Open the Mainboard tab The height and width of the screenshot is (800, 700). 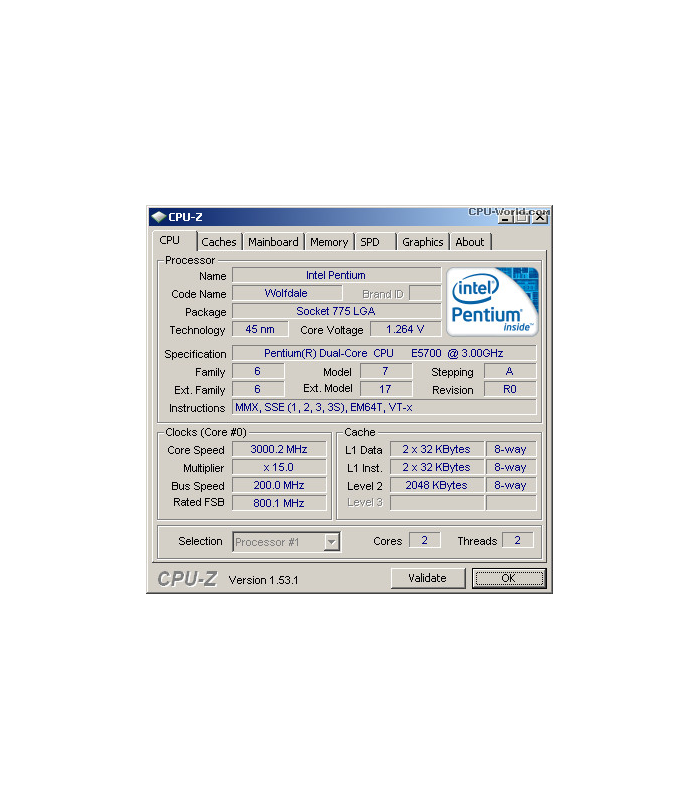pos(273,242)
